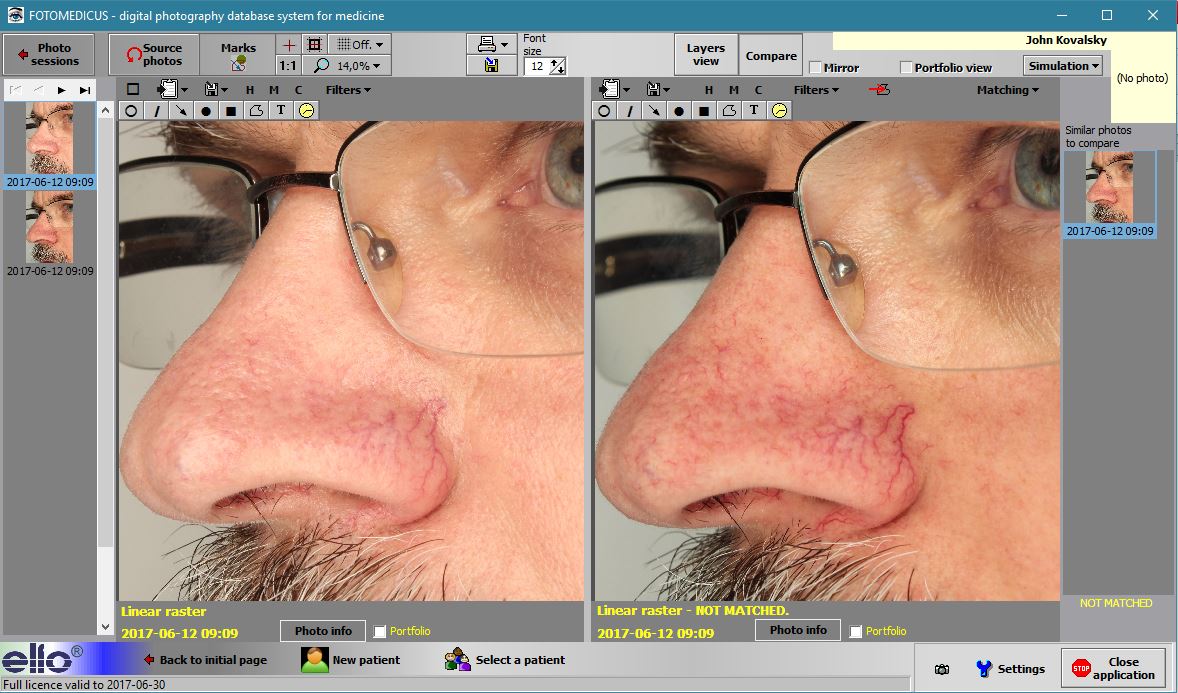Jump to last photo session arrow
Viewport: 1178px width, 693px height.
coord(85,90)
